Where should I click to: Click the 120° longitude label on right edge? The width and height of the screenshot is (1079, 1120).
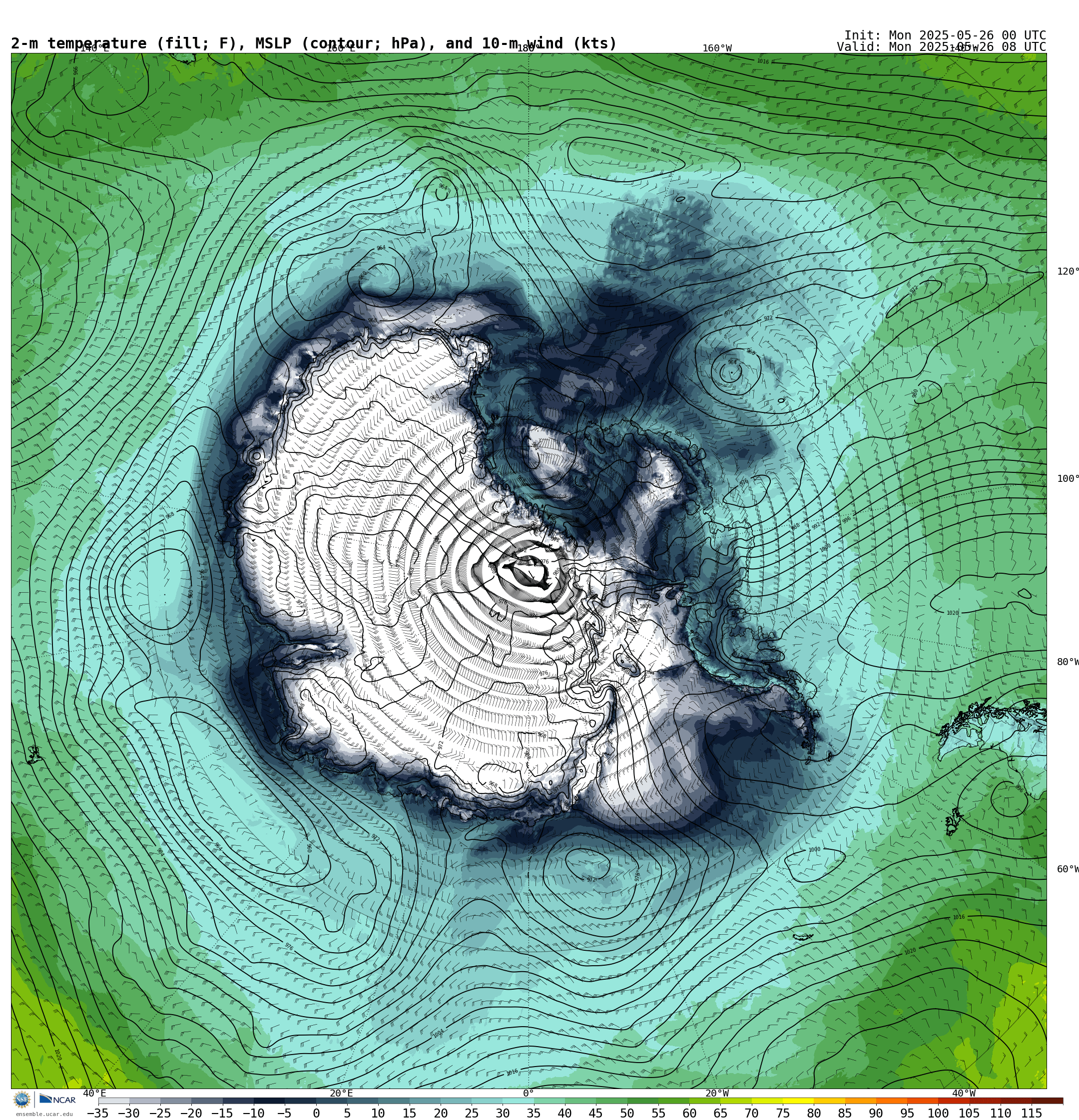(x=1068, y=272)
